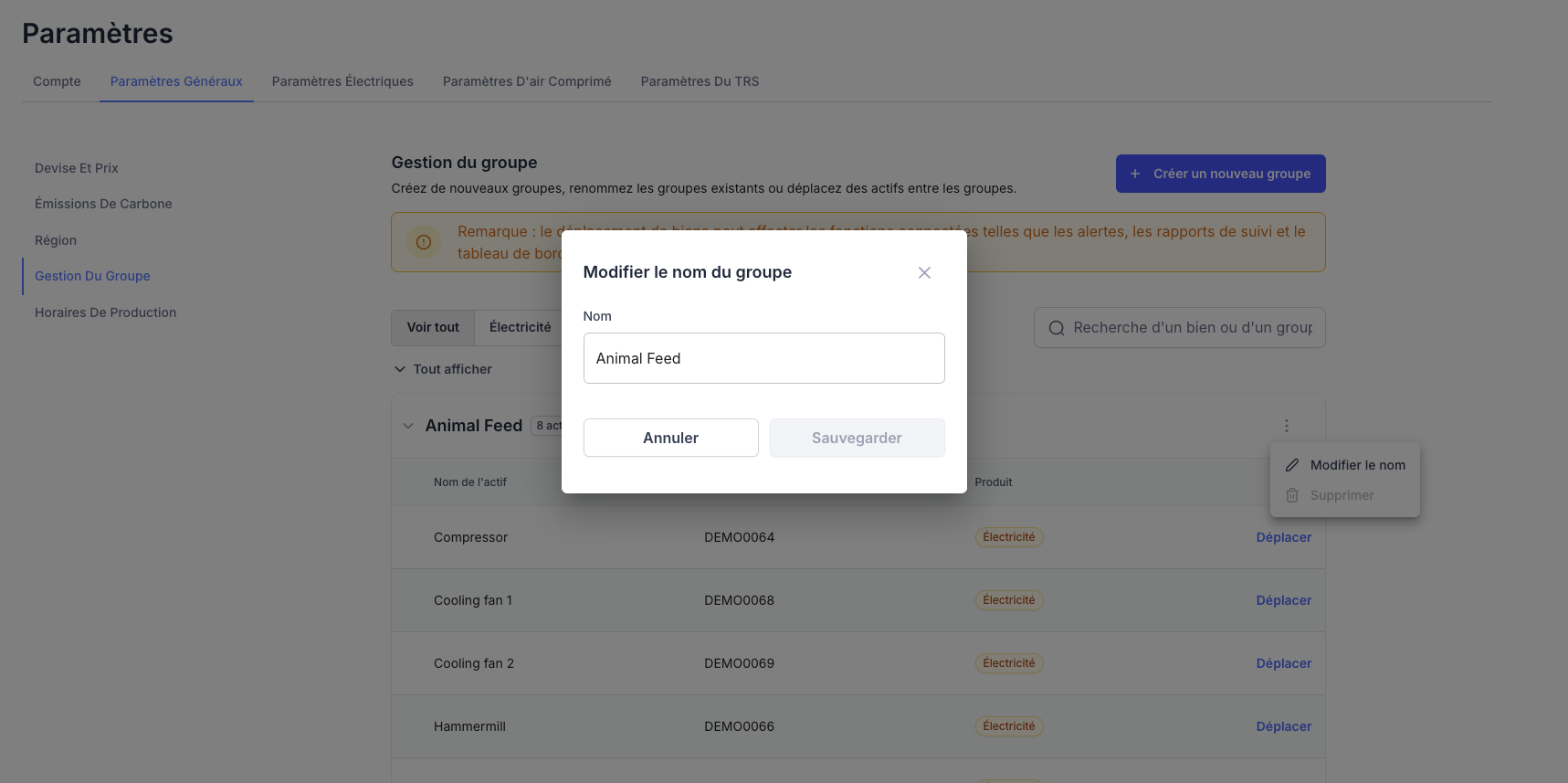Image resolution: width=1568 pixels, height=783 pixels.
Task: Open Horaires De Production in sidebar
Action: 105,312
